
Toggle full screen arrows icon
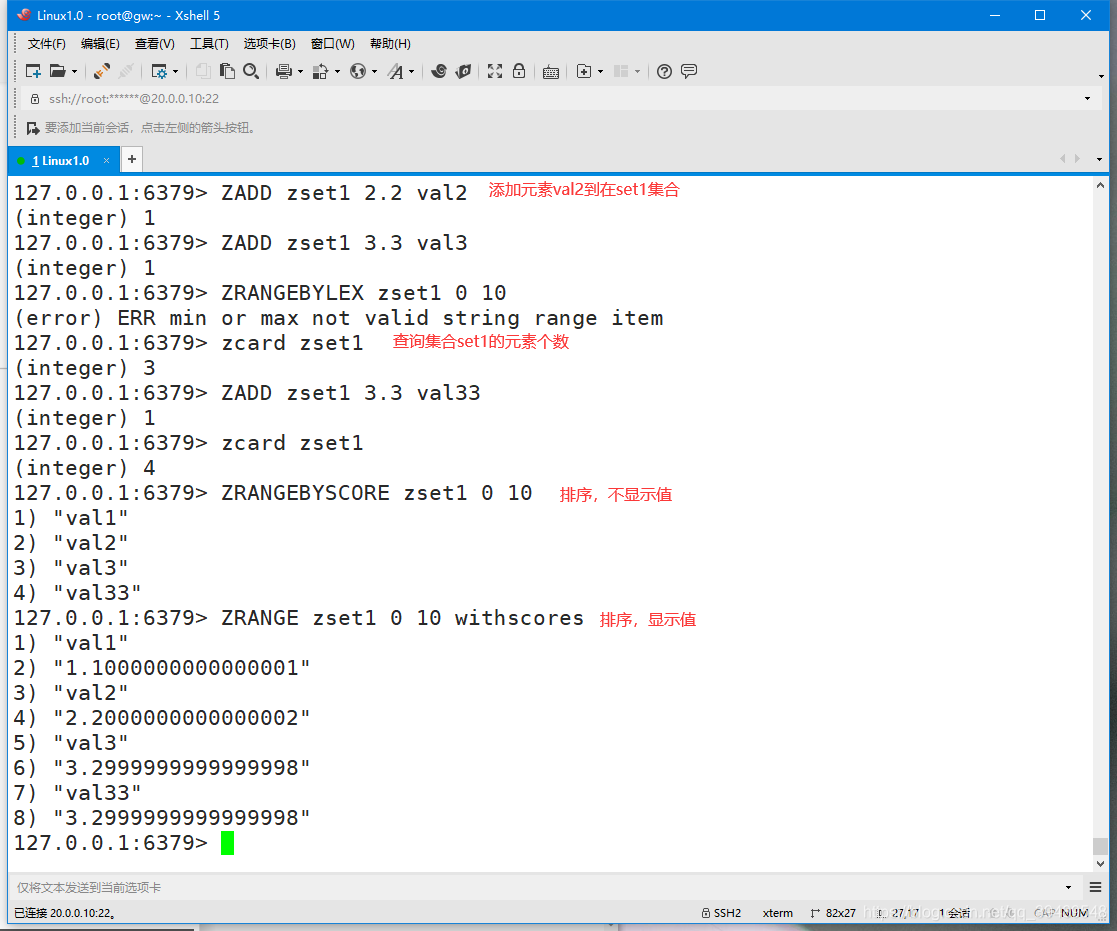(x=495, y=71)
